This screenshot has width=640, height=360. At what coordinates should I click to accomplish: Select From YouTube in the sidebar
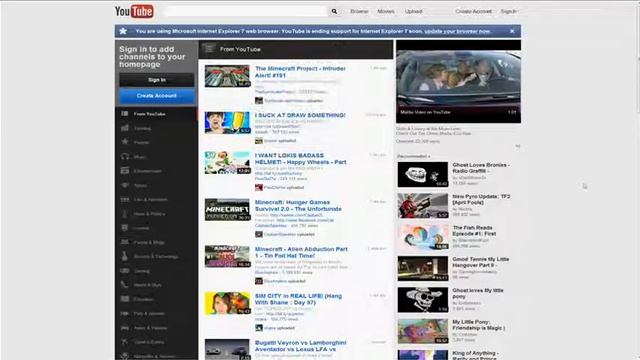click(156, 114)
